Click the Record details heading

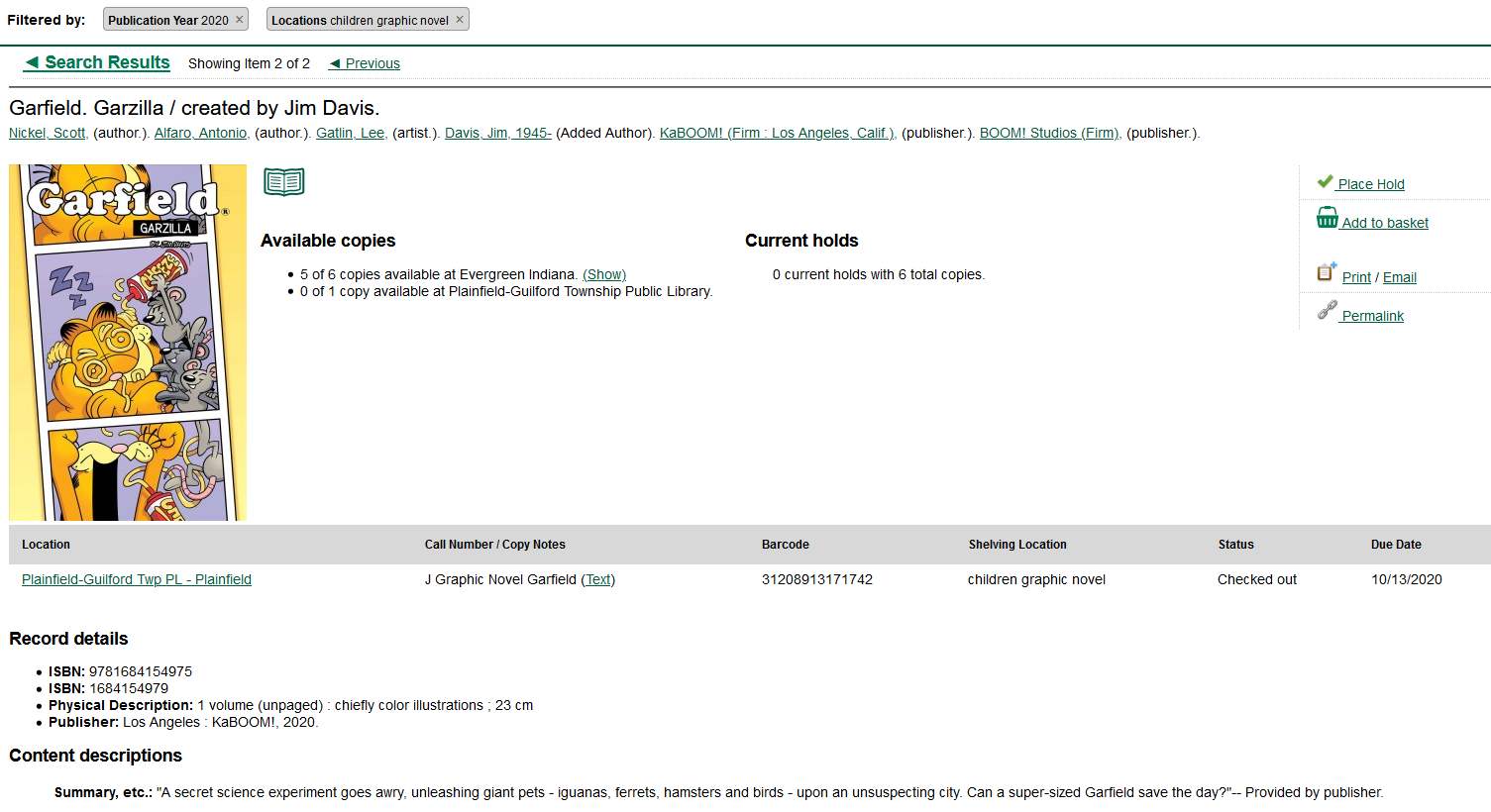[x=68, y=639]
